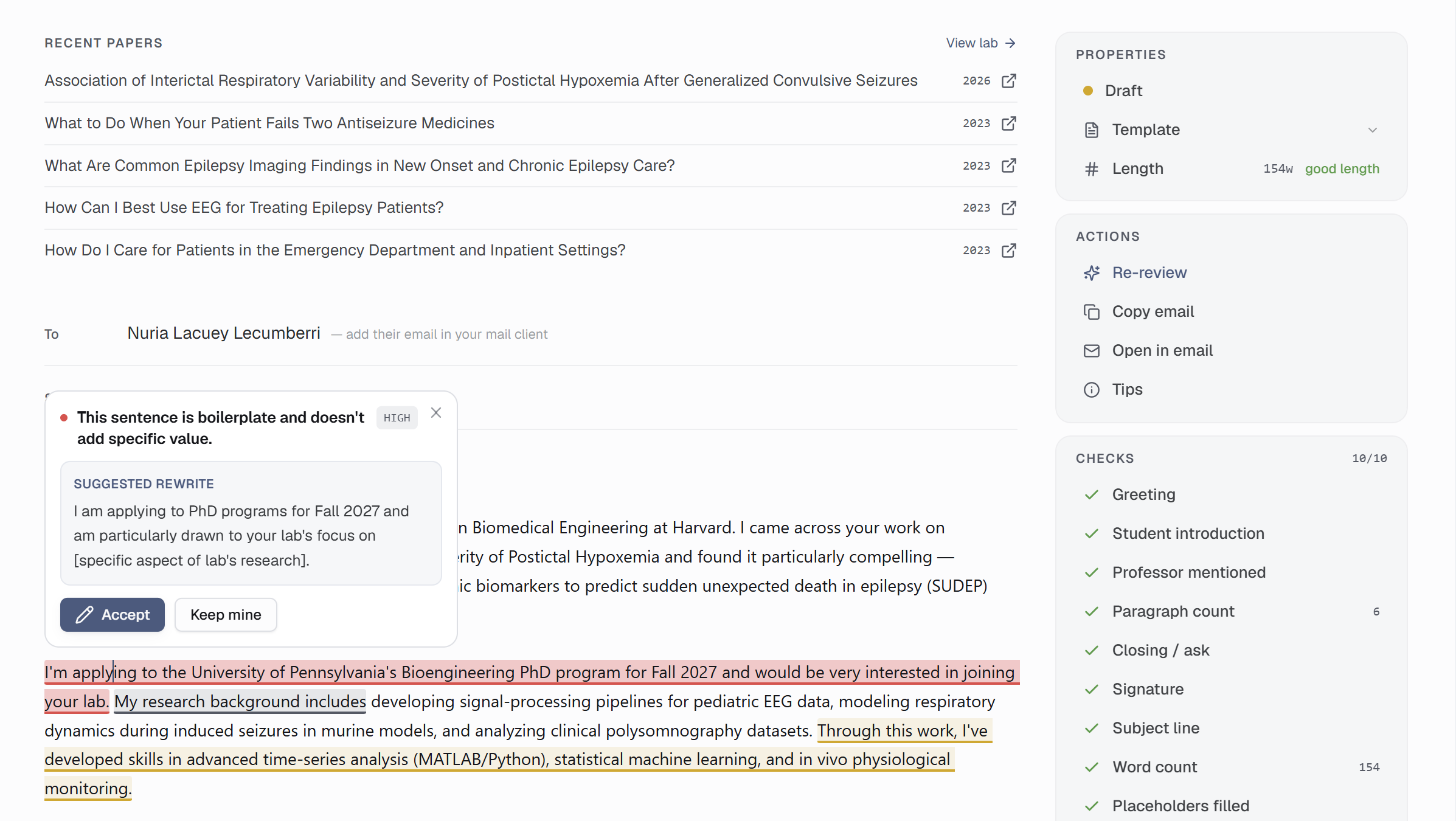Close the boilerplate suggestion popup
Viewport: 1456px width, 821px height.
(x=436, y=413)
